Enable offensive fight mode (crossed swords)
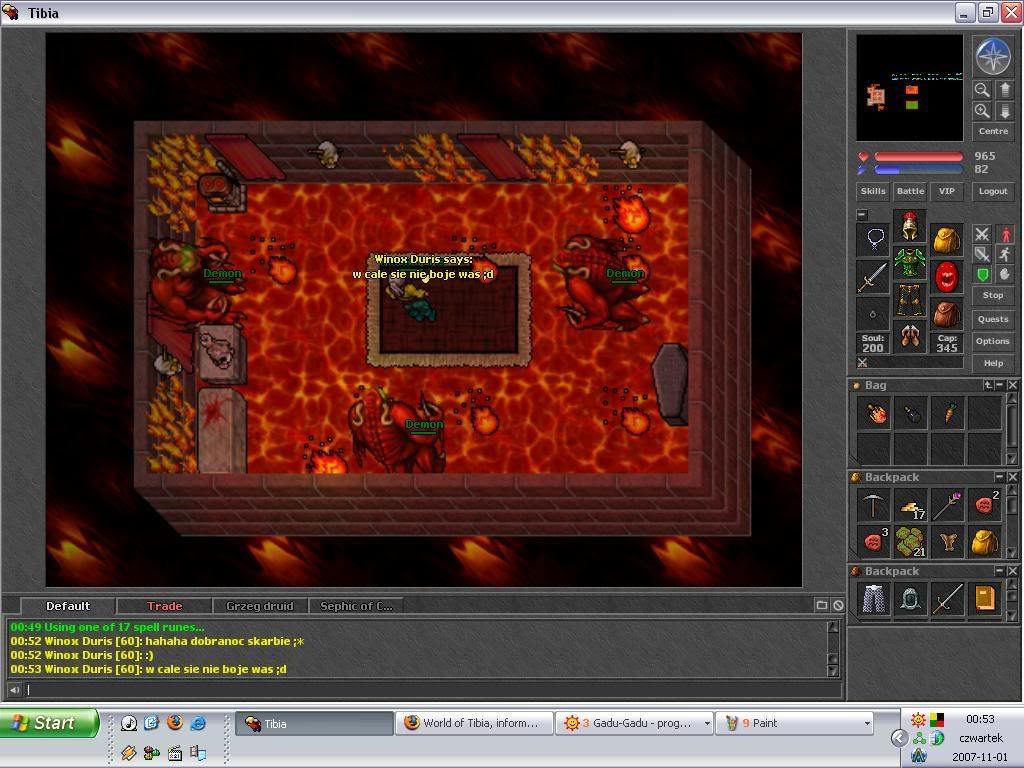 tap(982, 234)
